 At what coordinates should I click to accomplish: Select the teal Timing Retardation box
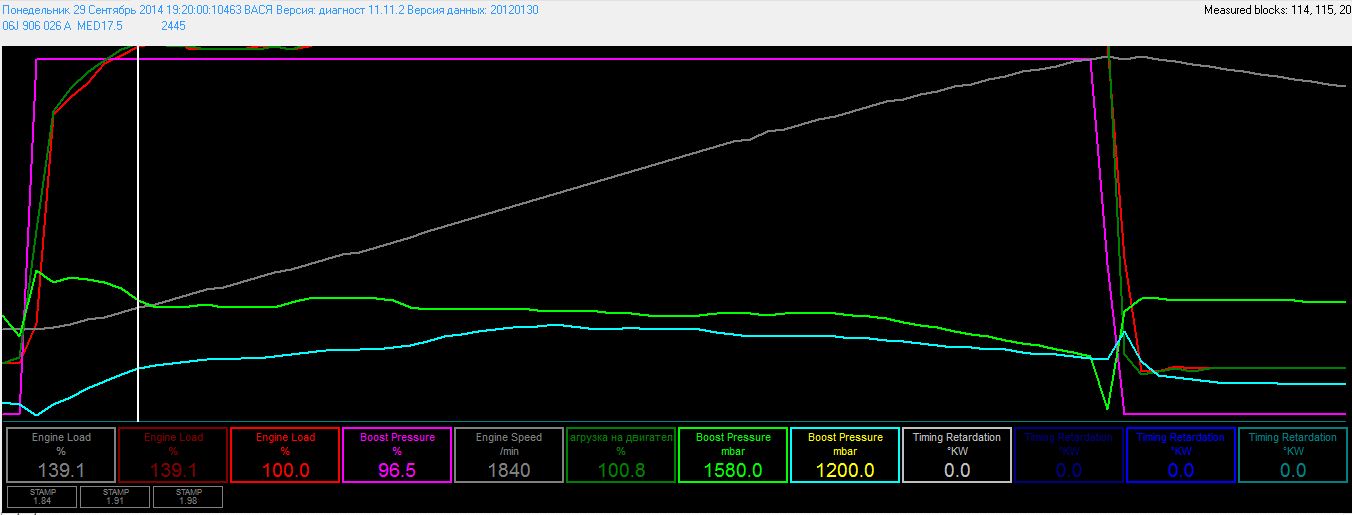click(x=1293, y=455)
